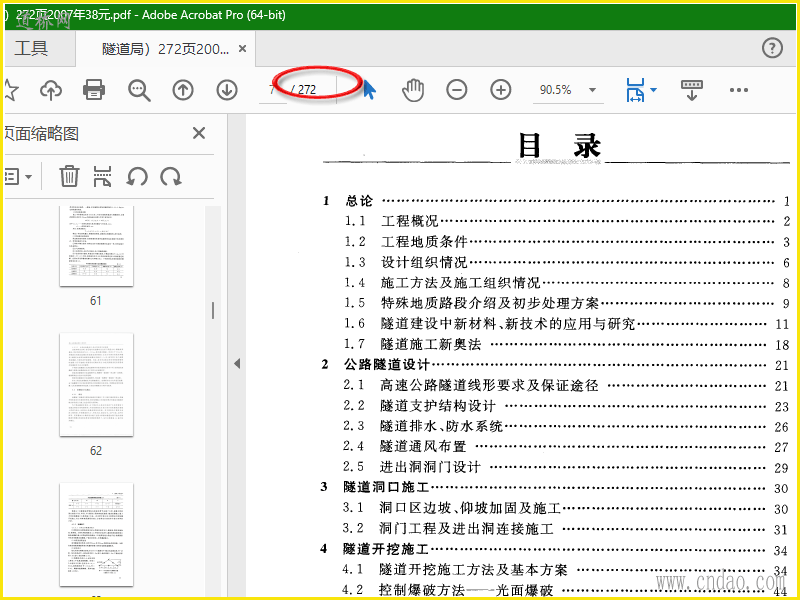800x600 pixels.
Task: Open the more tools ellipsis menu
Action: point(738,90)
